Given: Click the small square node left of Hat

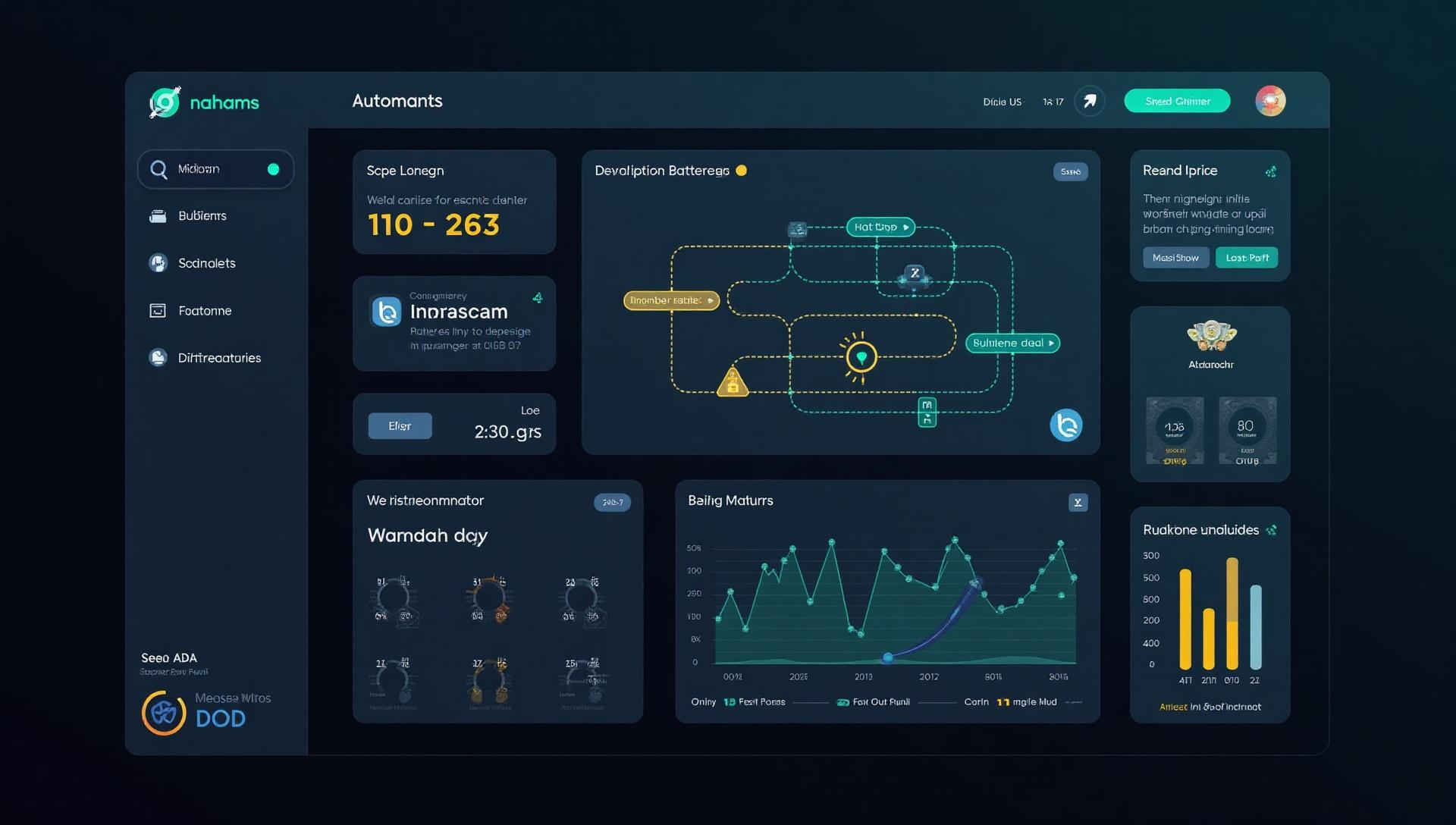Looking at the screenshot, I should [x=797, y=229].
